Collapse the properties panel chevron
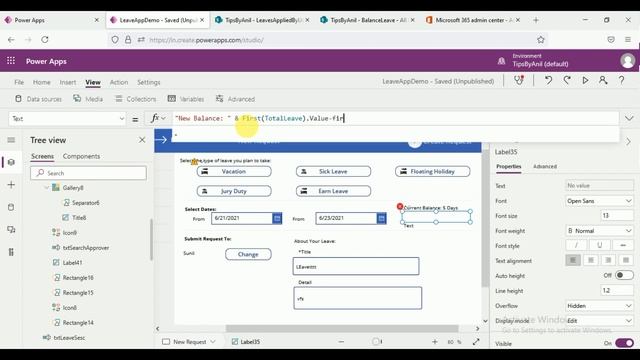Image resolution: width=640 pixels, height=360 pixels. [x=629, y=142]
